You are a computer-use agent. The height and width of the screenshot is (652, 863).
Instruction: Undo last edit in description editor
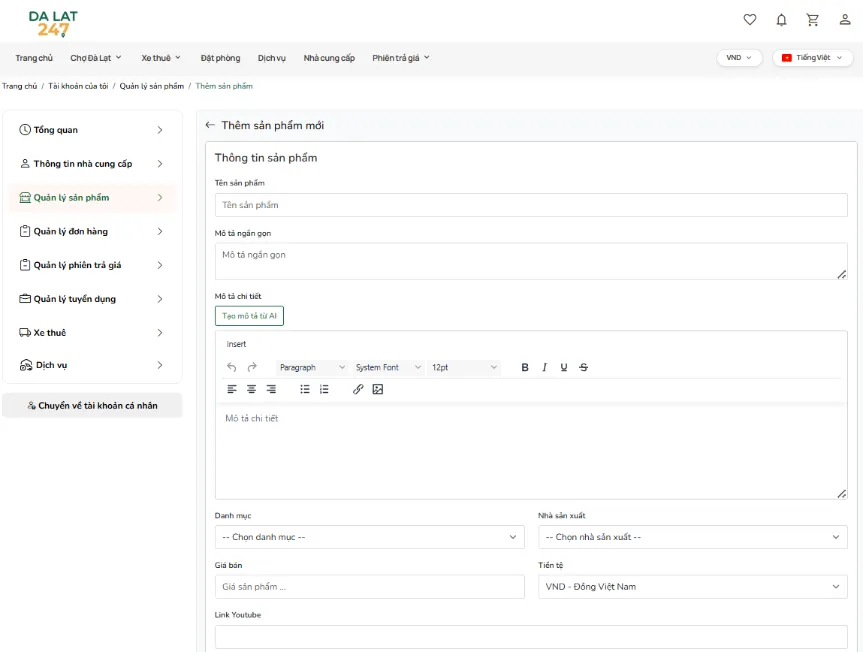pyautogui.click(x=232, y=367)
